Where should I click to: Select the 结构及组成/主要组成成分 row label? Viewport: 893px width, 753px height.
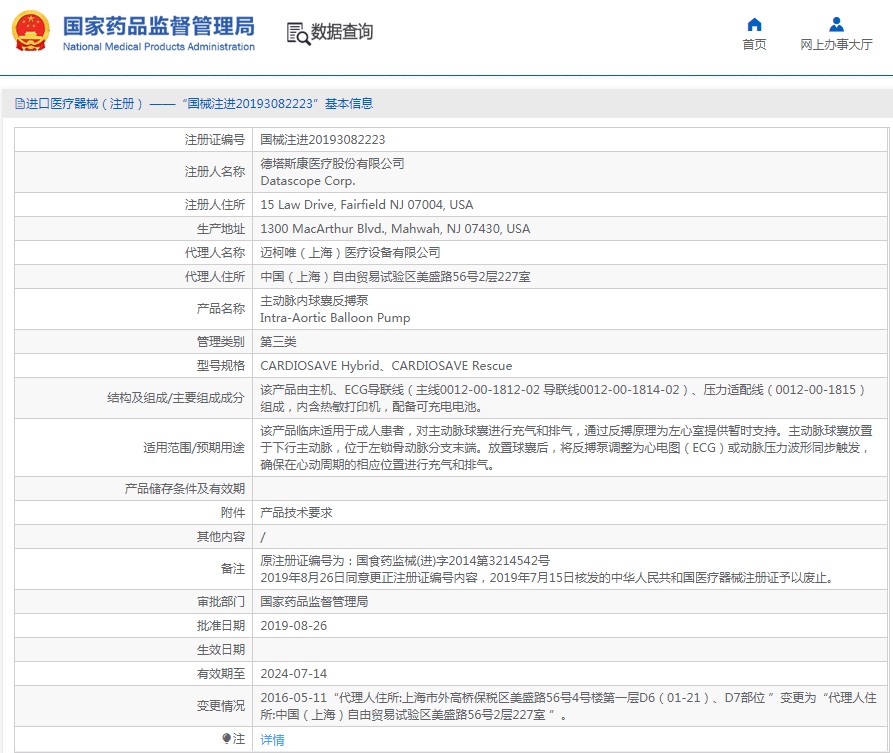point(175,398)
